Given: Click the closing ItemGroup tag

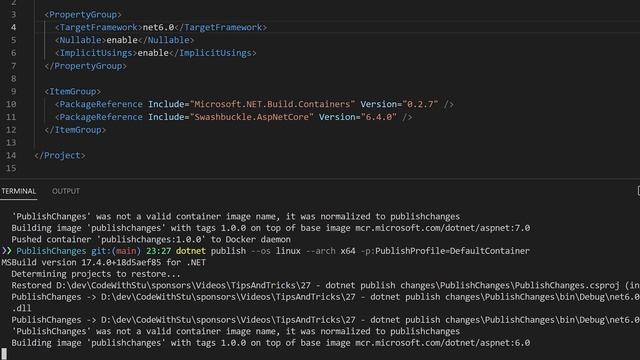Looking at the screenshot, I should click(75, 130).
